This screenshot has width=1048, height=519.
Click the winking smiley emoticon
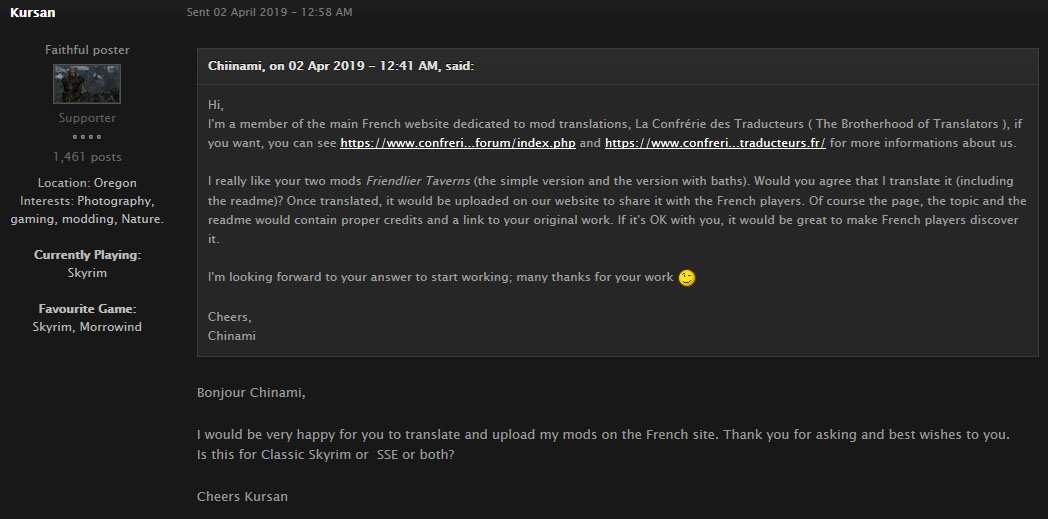(686, 278)
